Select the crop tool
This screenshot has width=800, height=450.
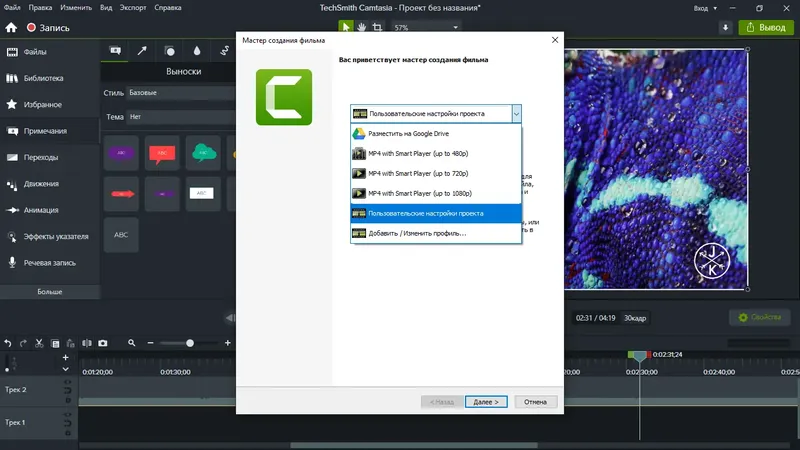(377, 27)
